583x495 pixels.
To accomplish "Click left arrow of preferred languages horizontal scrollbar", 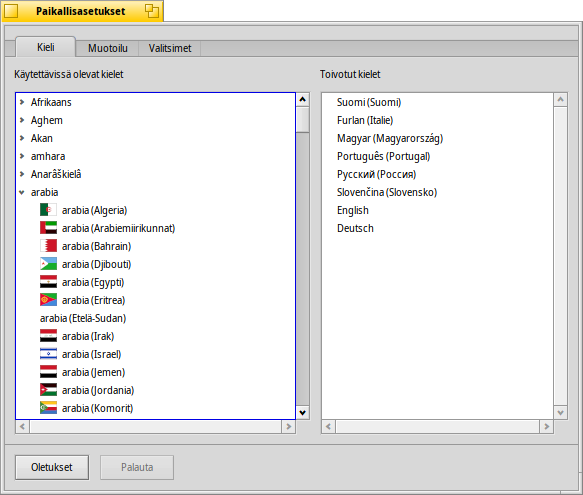I will [328, 427].
